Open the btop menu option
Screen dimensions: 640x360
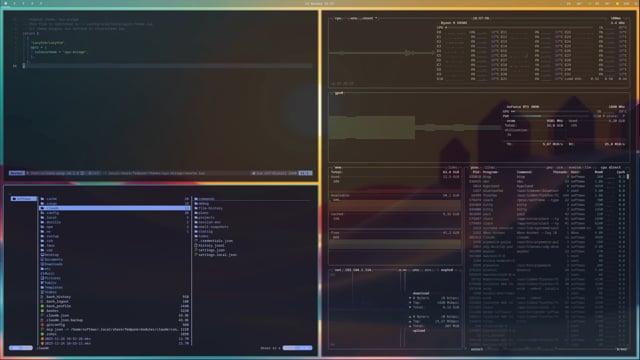[354, 18]
